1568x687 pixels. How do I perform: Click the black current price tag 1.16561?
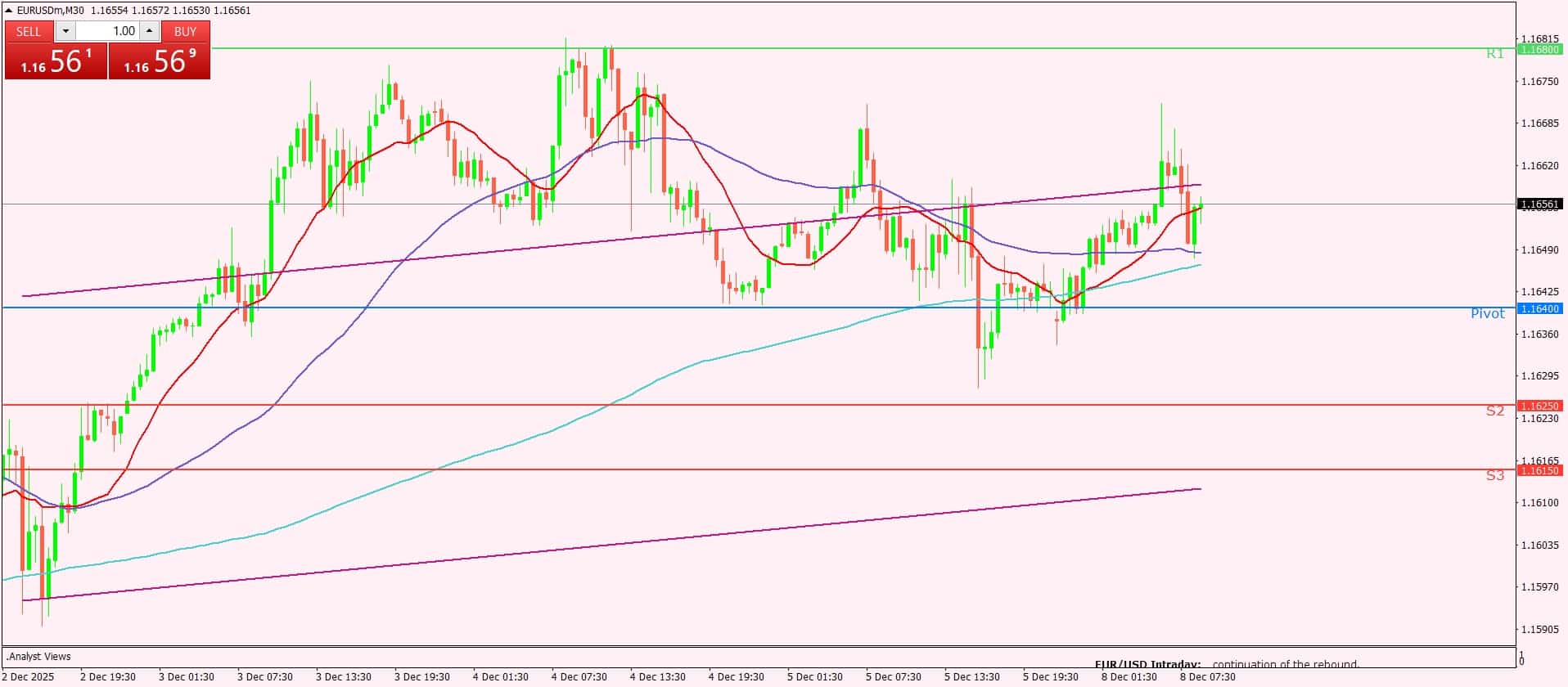tap(1539, 204)
